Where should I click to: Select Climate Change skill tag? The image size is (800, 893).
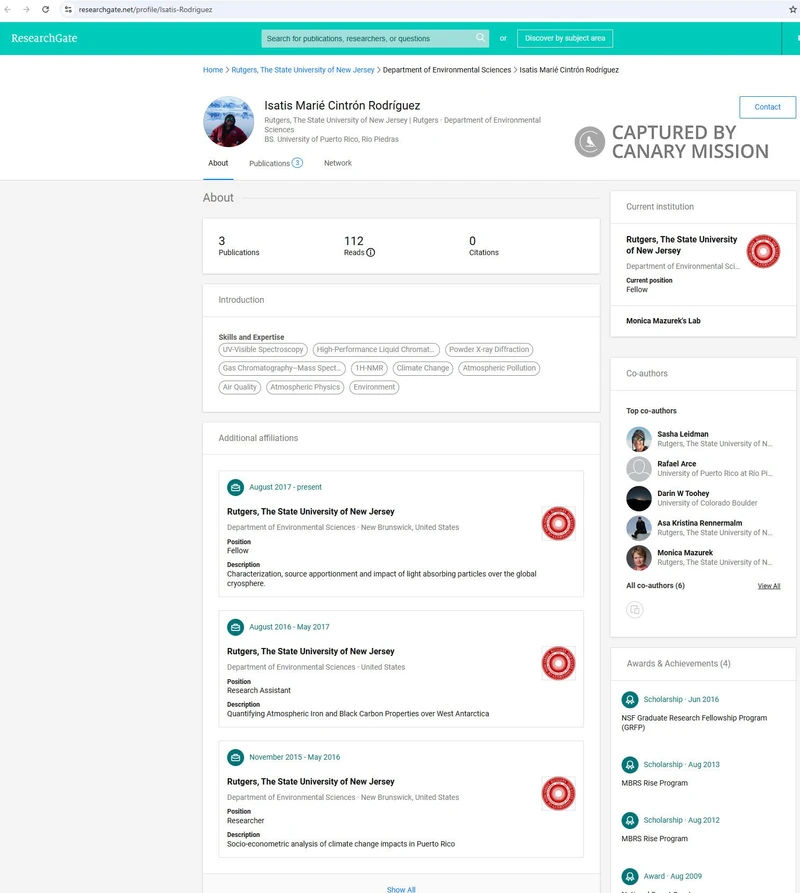[422, 368]
